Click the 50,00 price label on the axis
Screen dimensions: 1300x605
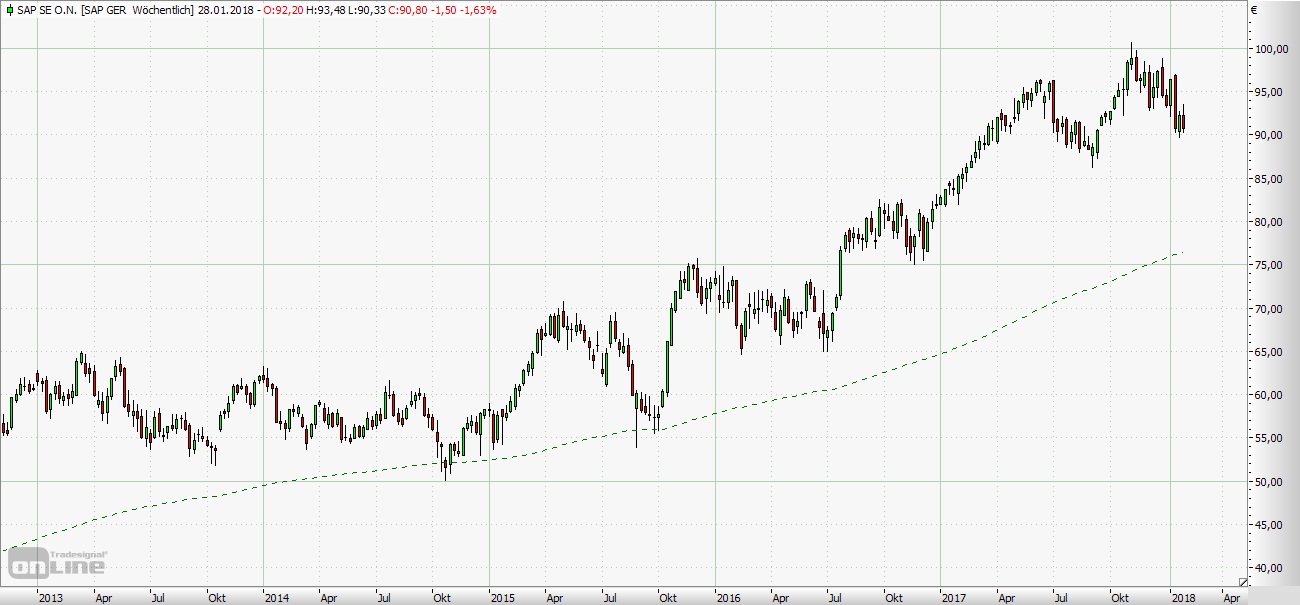click(1272, 482)
